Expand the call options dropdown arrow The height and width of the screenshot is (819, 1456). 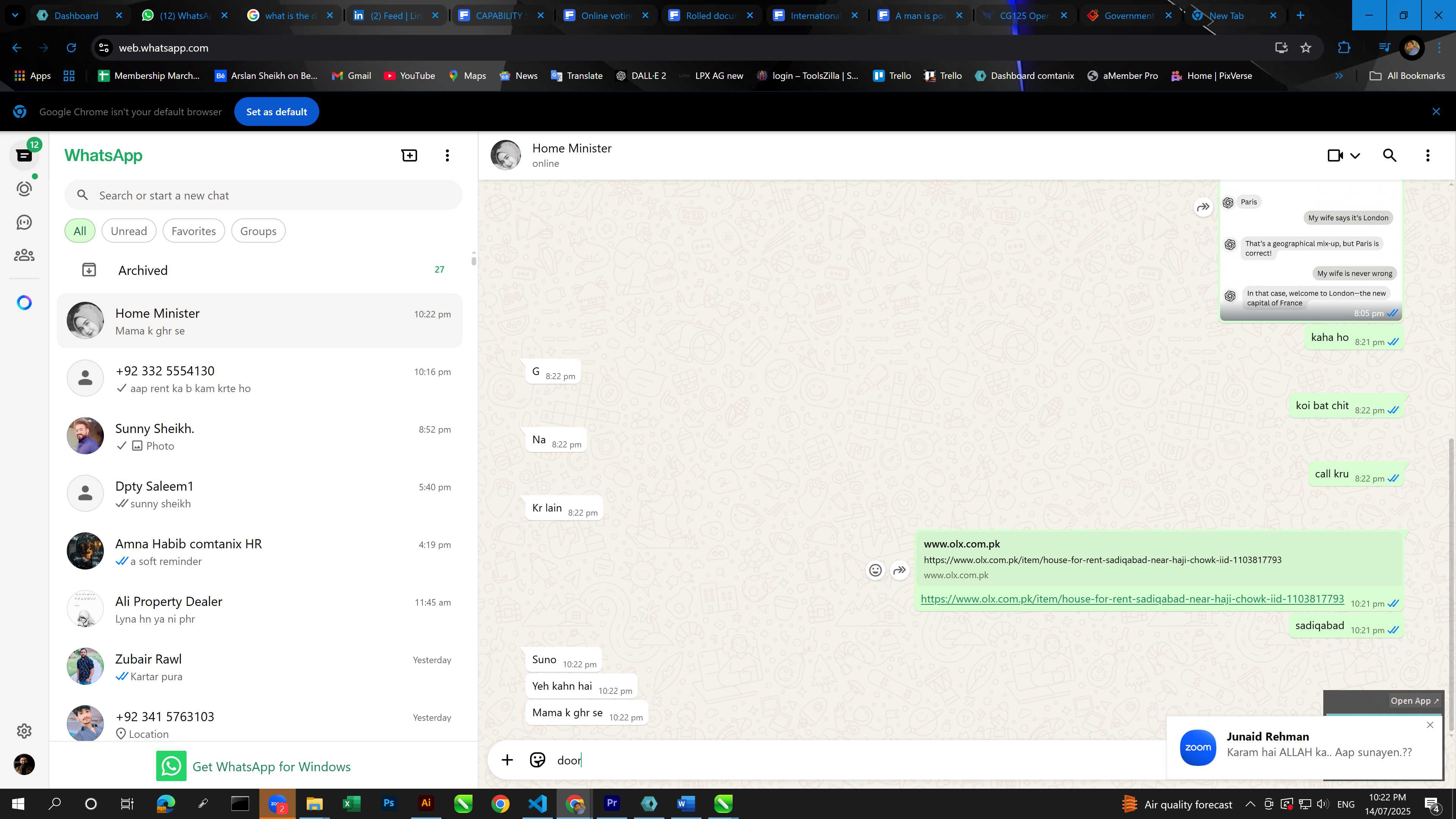pos(1356,155)
